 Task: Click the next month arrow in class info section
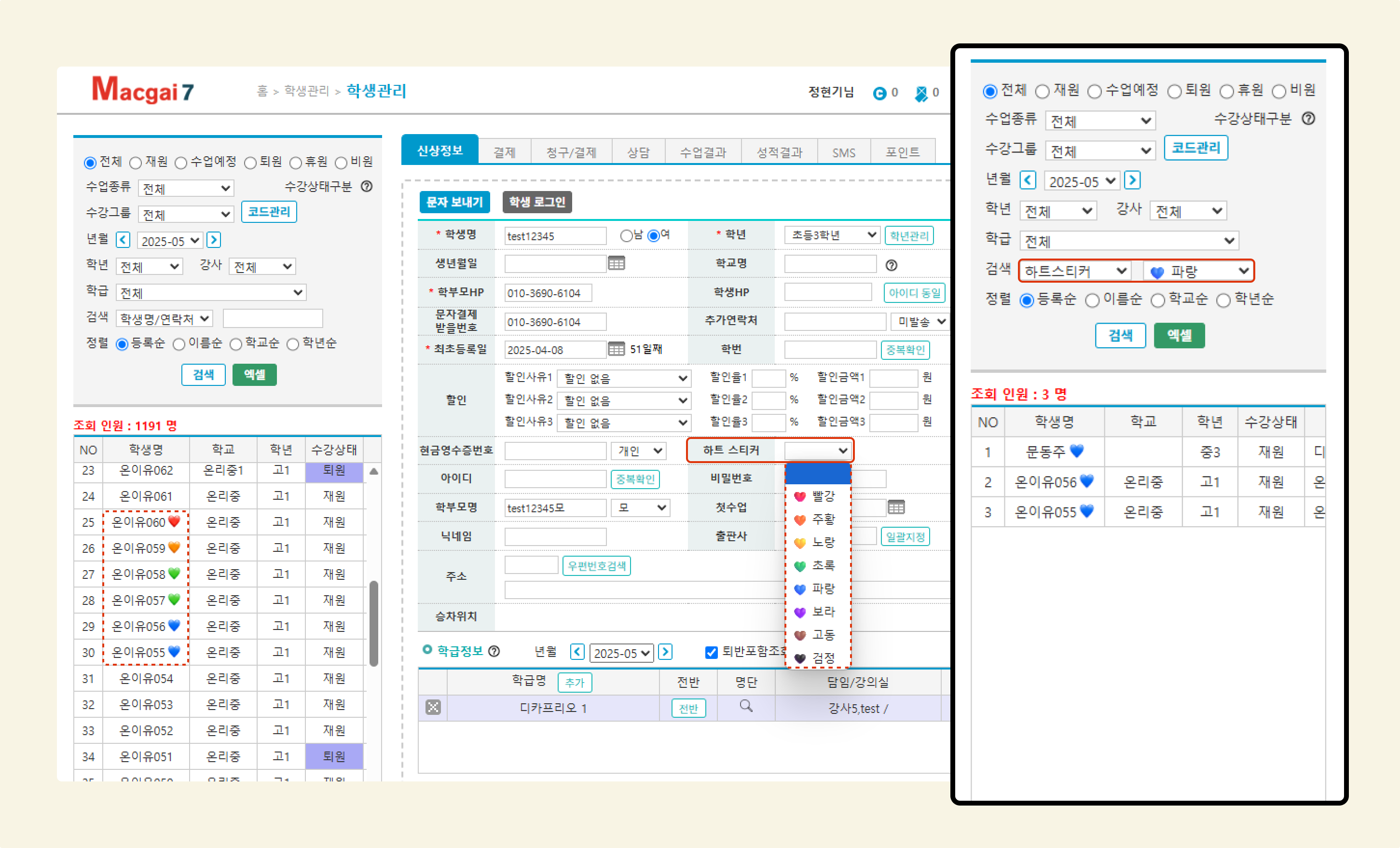point(665,652)
